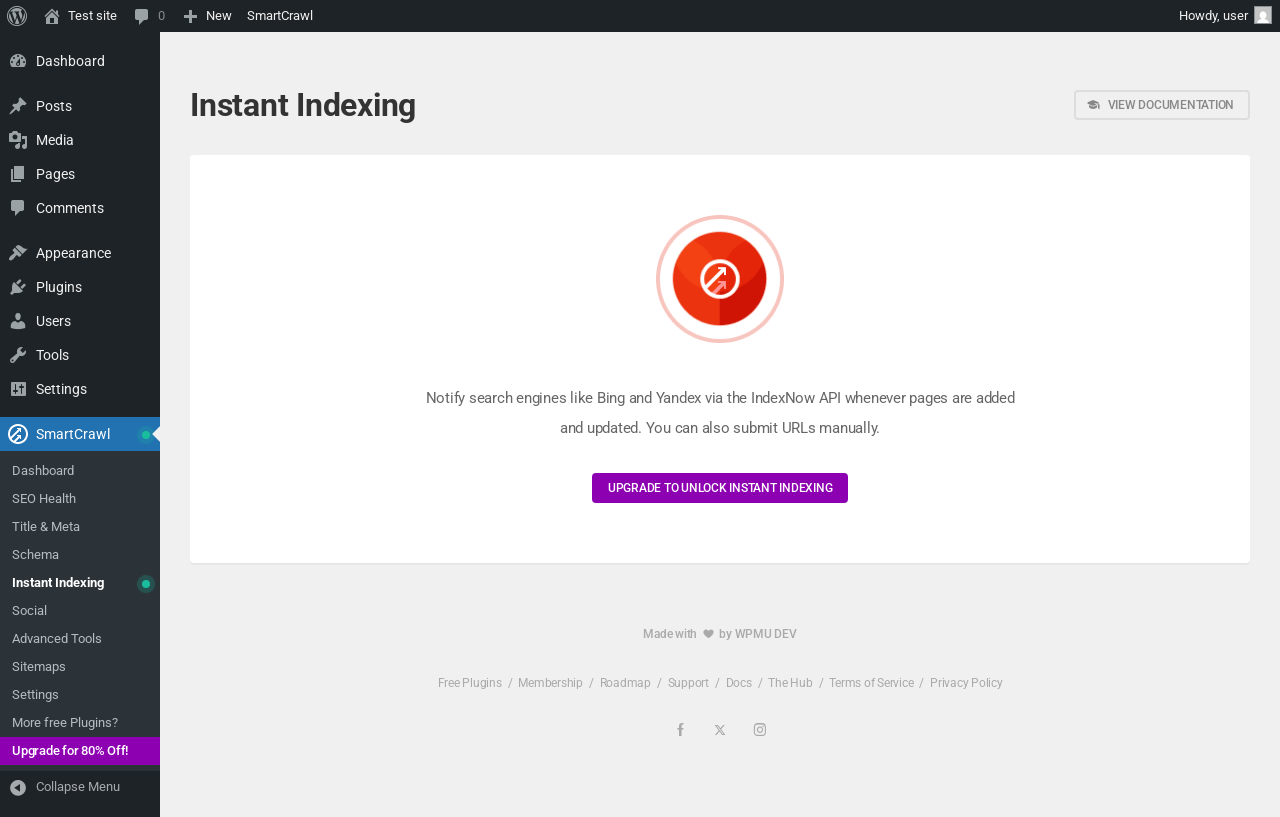Open Test site home link
The height and width of the screenshot is (817, 1280).
pos(80,16)
